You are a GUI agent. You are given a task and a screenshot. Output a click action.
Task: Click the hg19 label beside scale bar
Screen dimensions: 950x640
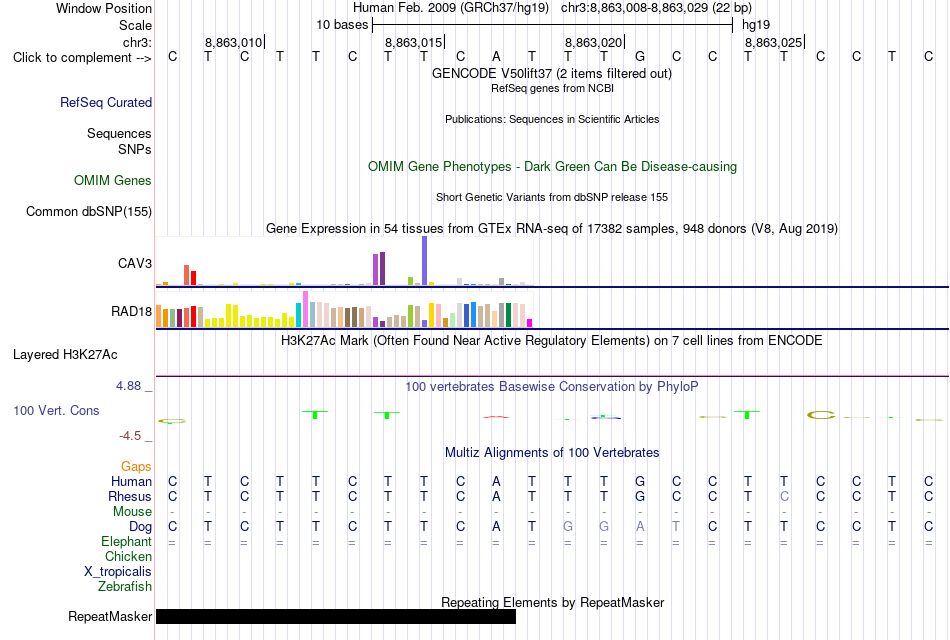click(756, 25)
